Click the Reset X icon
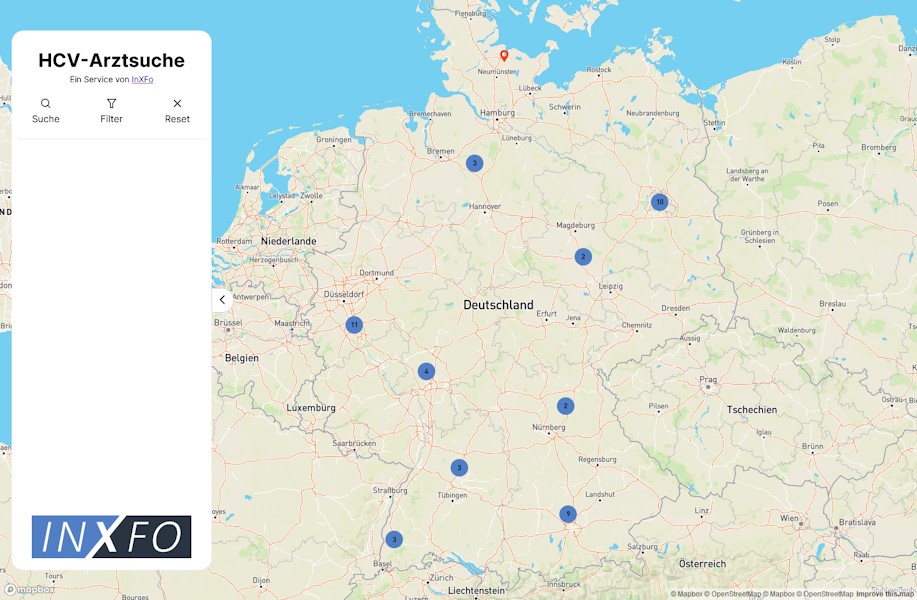 177,103
